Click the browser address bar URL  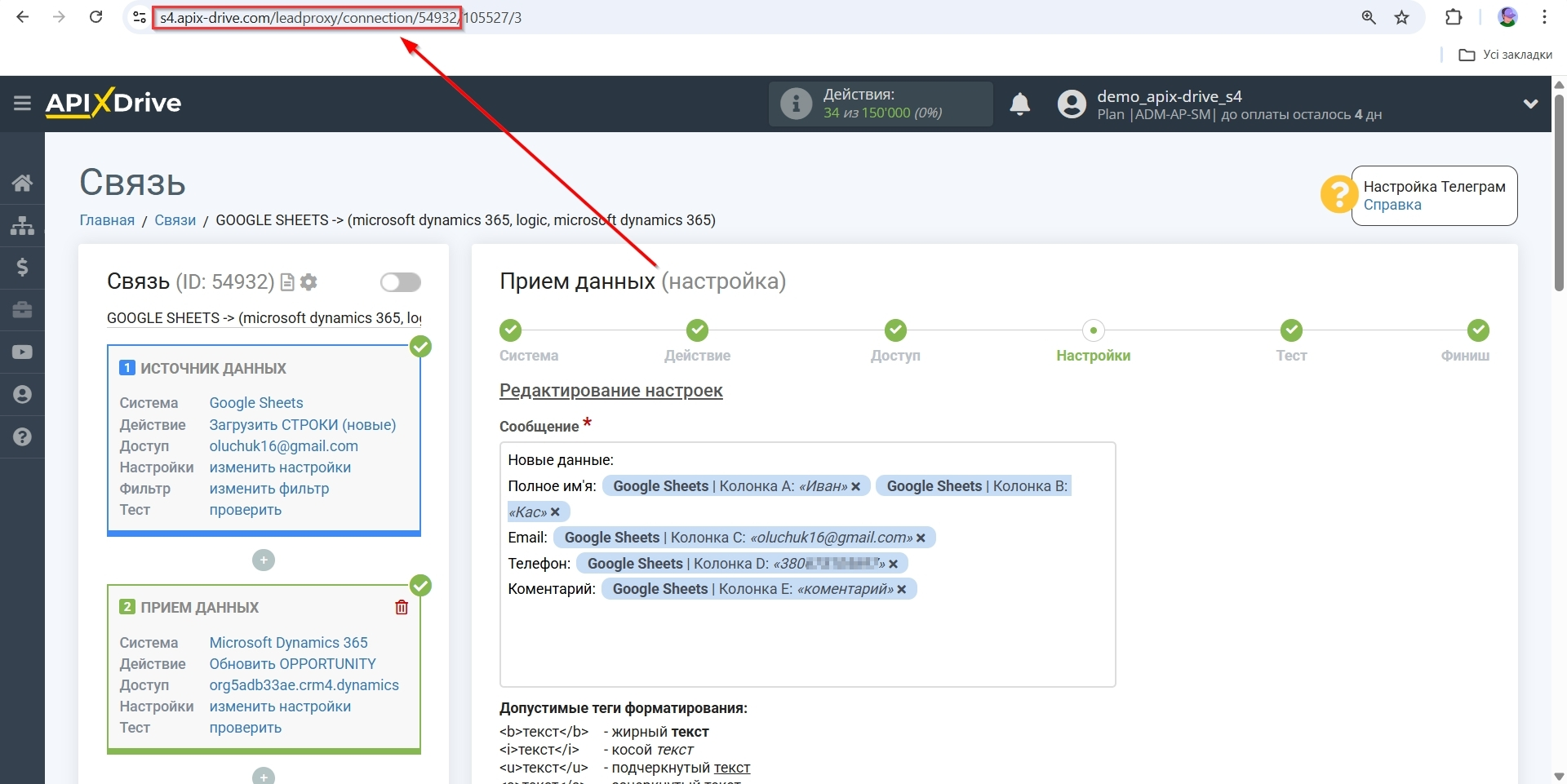point(340,17)
